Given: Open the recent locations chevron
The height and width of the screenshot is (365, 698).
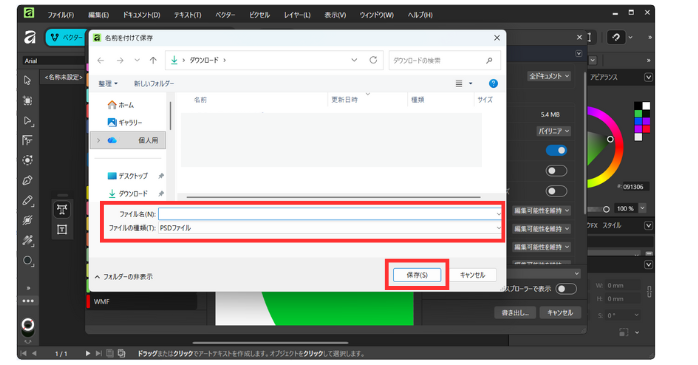Looking at the screenshot, I should [137, 60].
